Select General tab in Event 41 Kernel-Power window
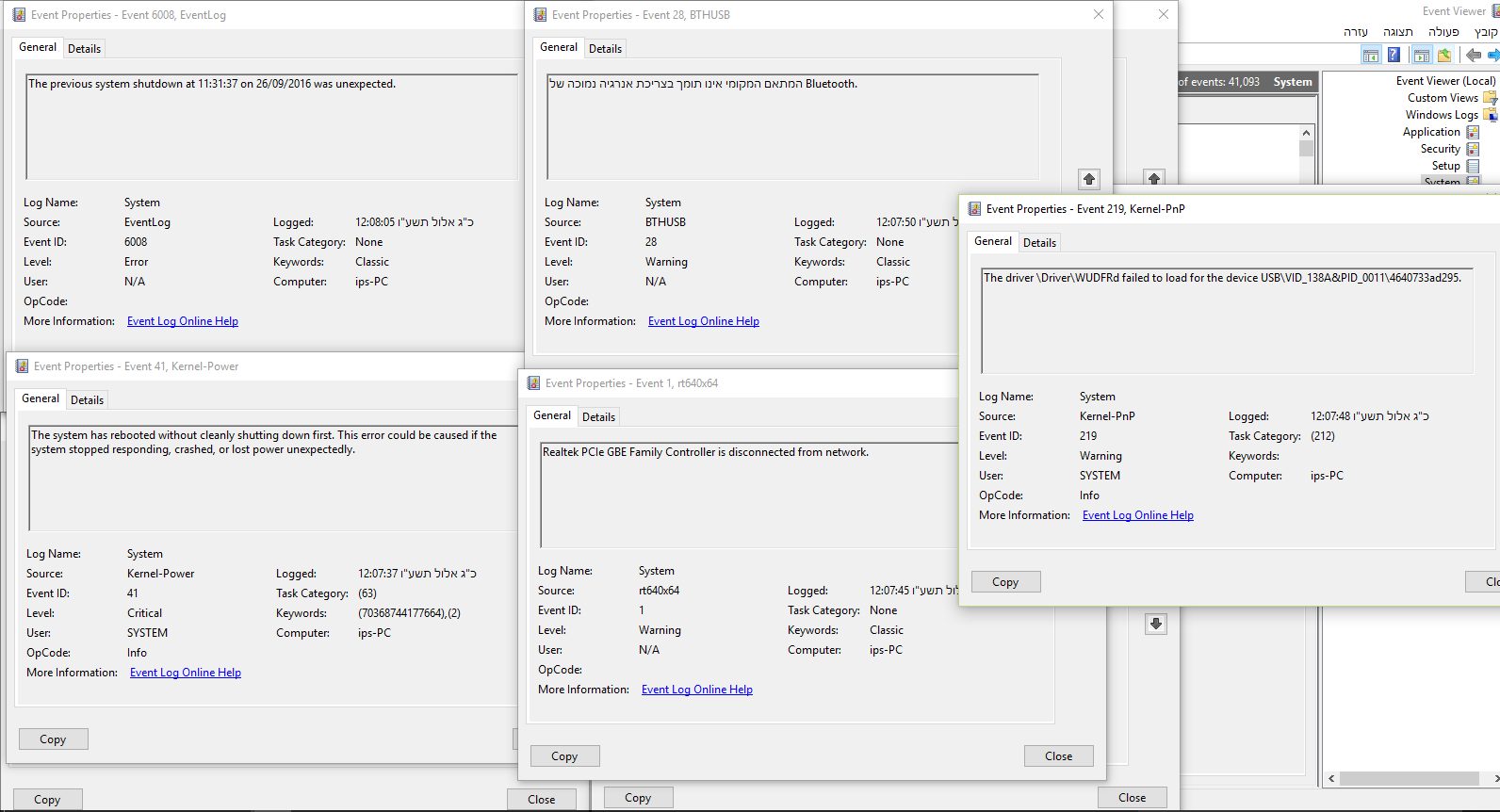1500x812 pixels. click(41, 399)
